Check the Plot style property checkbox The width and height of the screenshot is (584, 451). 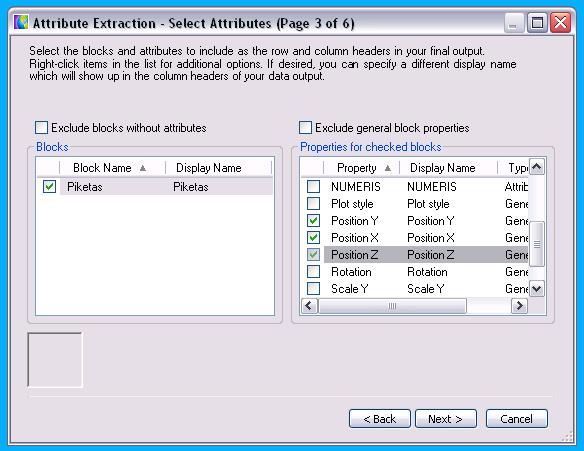pos(313,204)
